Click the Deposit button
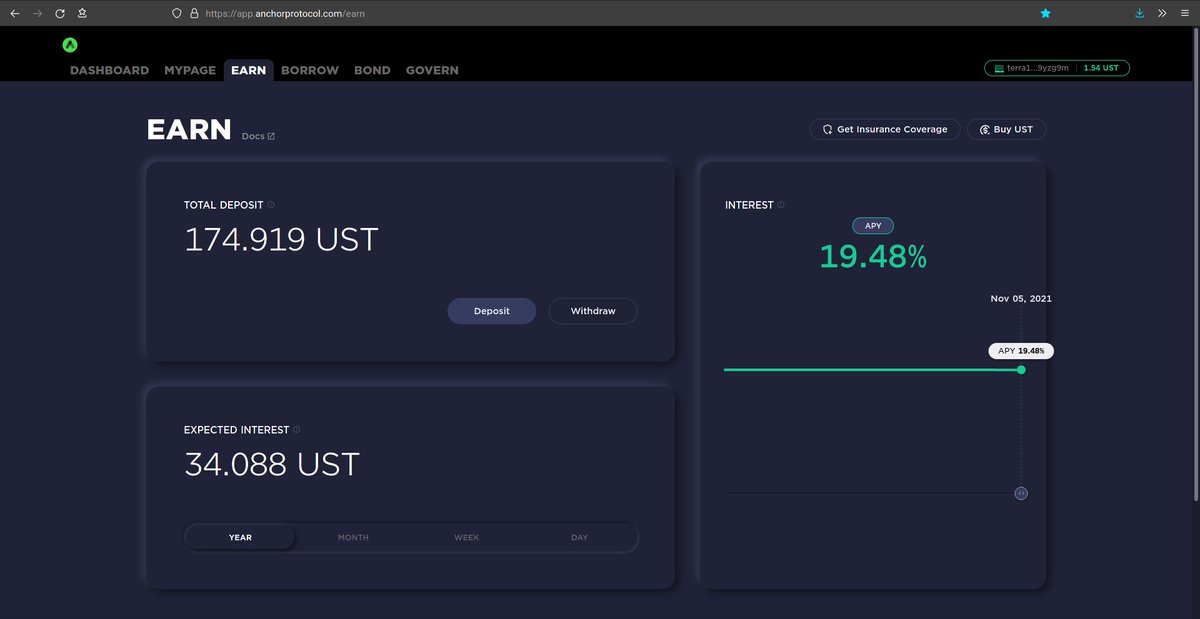The image size is (1200, 619). click(492, 311)
